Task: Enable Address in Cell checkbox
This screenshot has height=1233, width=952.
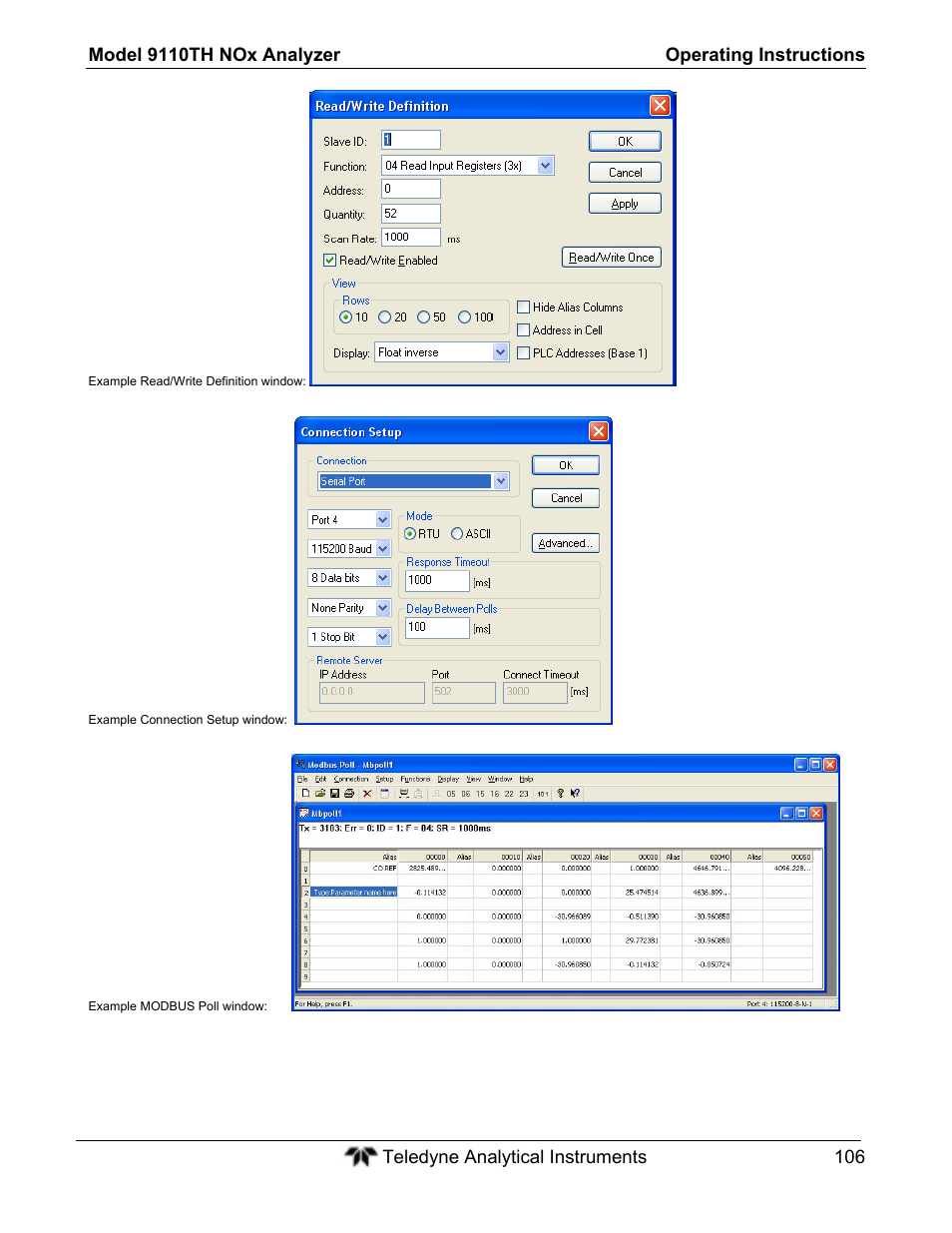Action: click(523, 330)
